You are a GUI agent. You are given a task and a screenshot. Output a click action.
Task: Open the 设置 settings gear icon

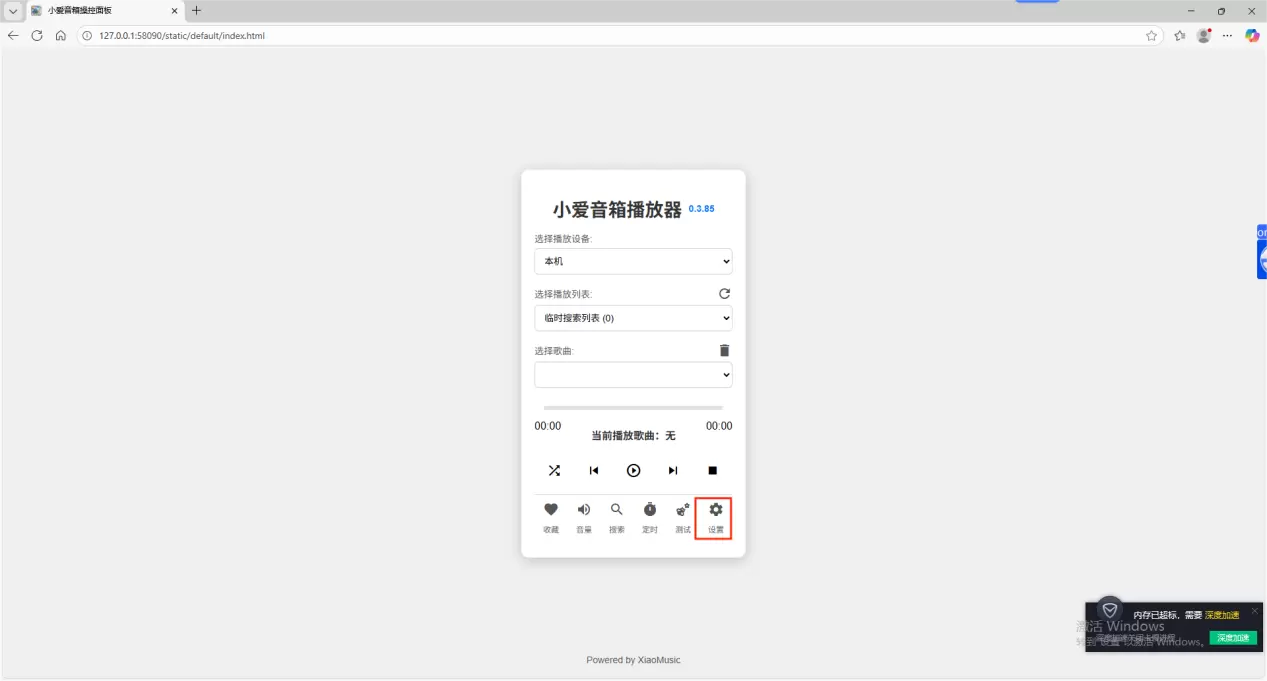(715, 510)
